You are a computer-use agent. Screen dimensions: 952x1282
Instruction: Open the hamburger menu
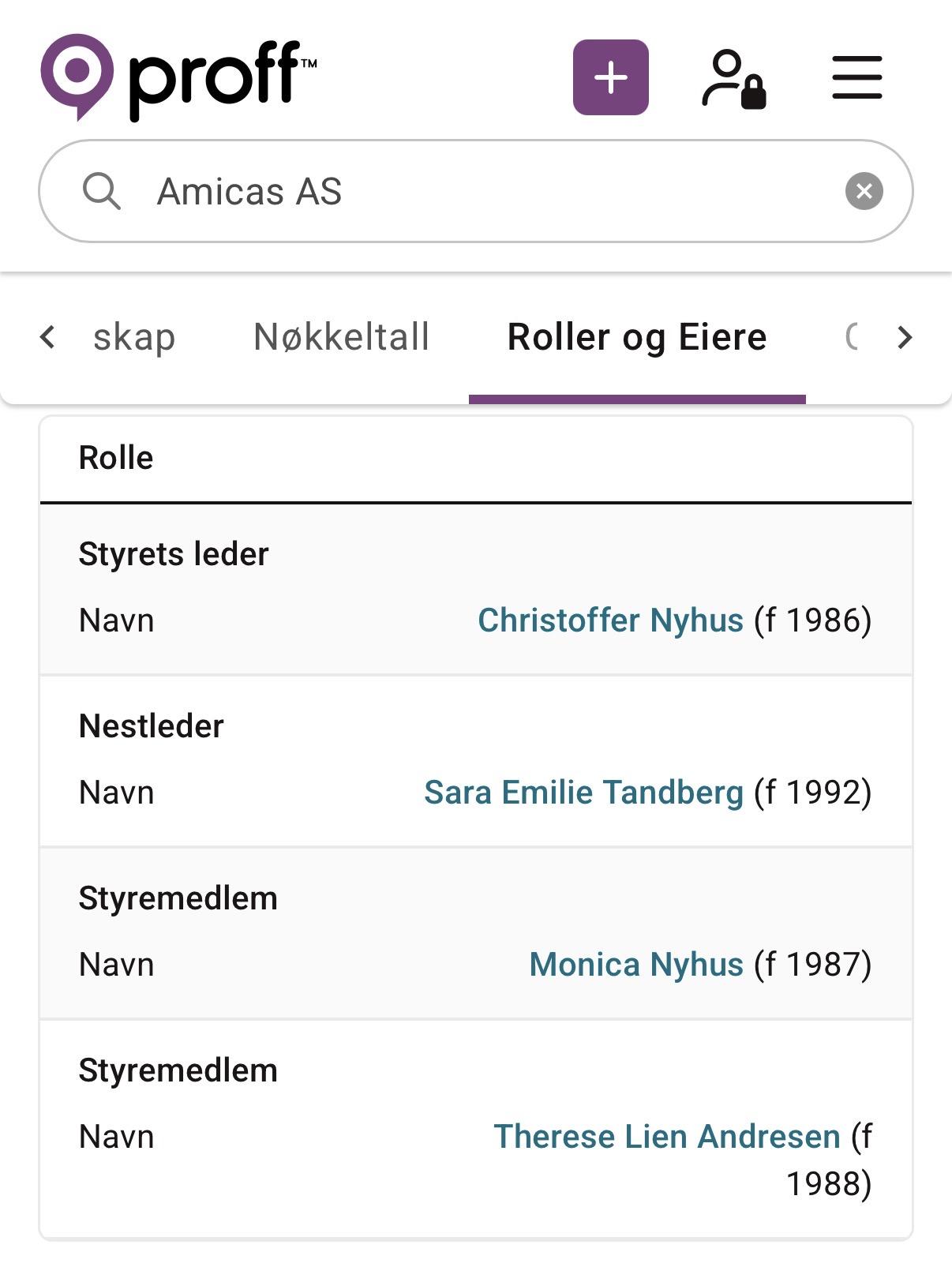tap(856, 77)
